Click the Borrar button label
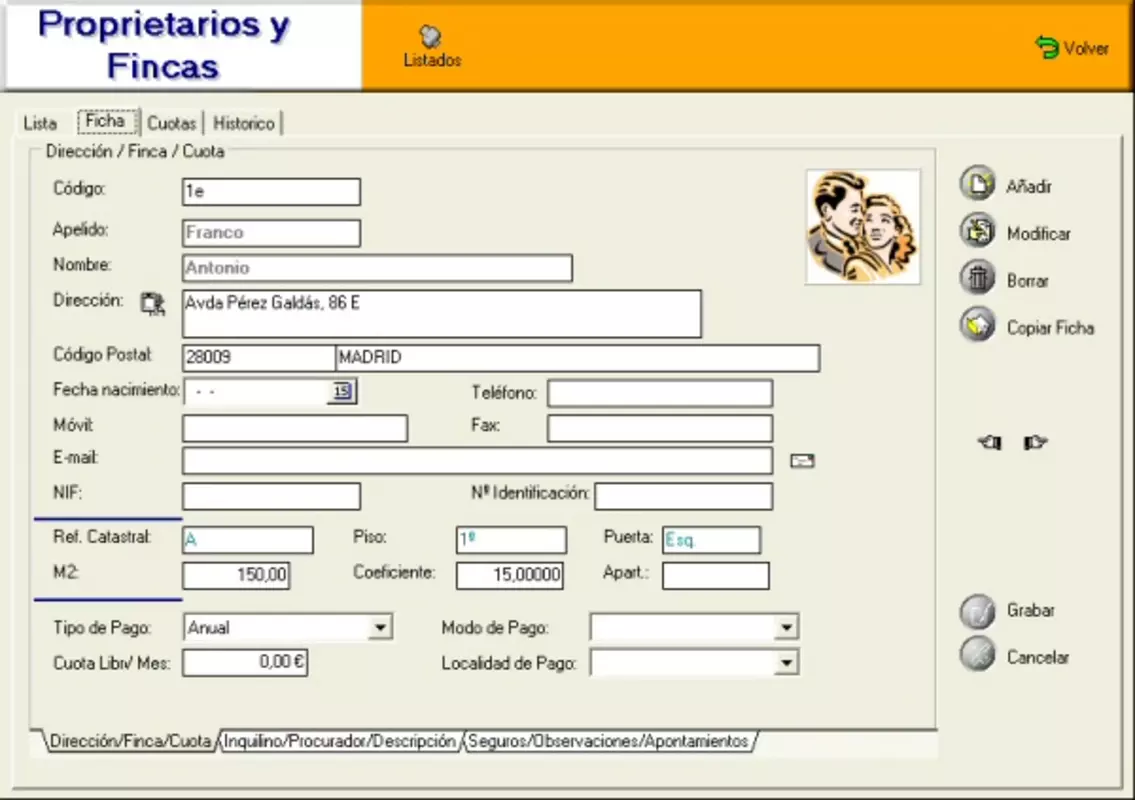 (x=1028, y=281)
